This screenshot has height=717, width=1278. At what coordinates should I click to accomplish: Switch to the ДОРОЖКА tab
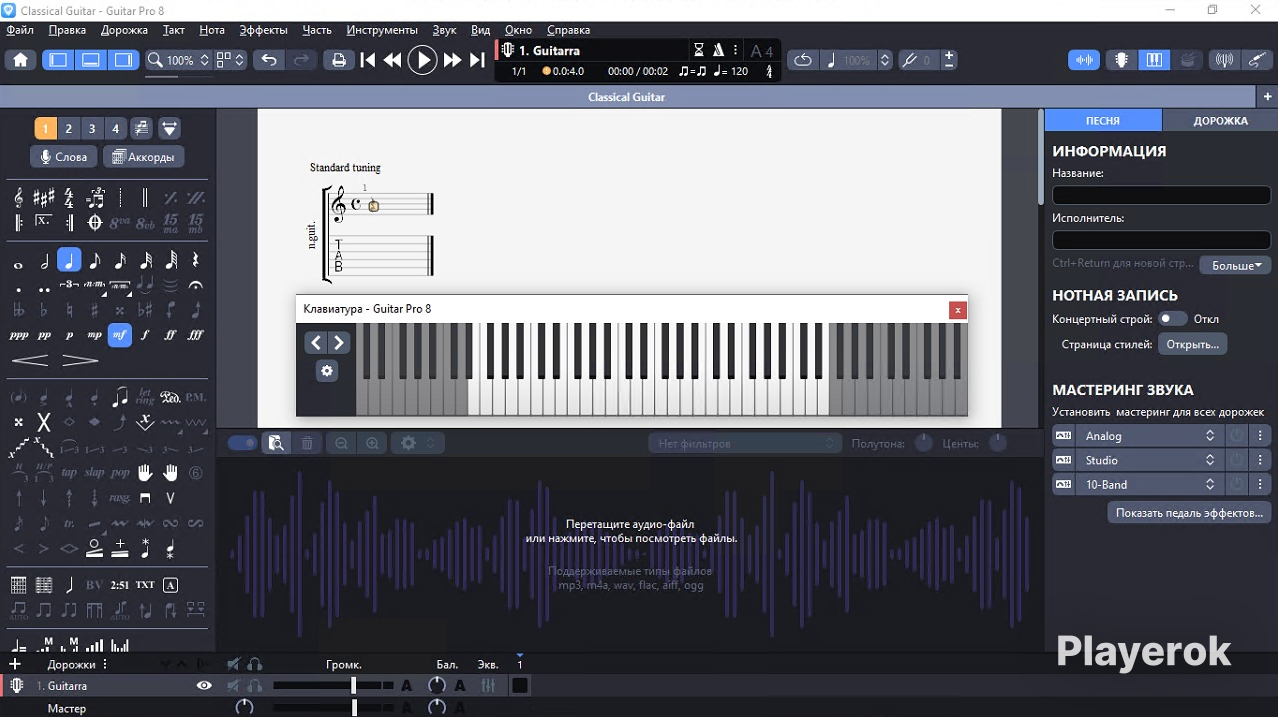click(x=1220, y=120)
